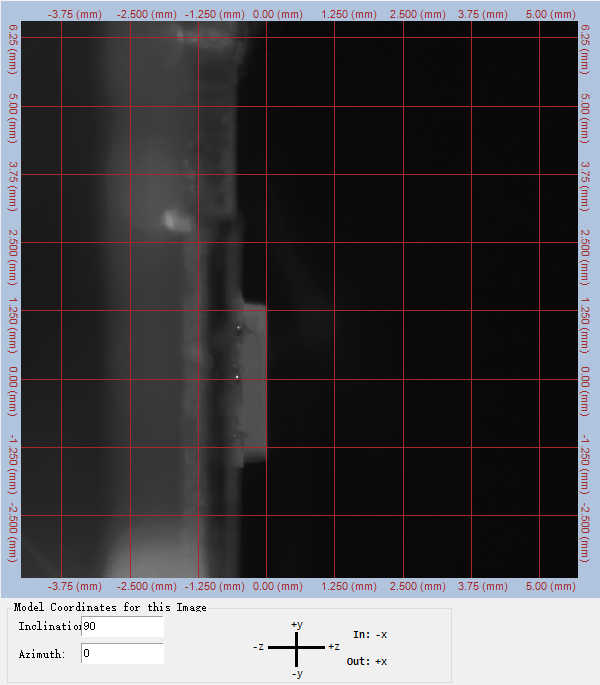Click the Azimuth input field
The width and height of the screenshot is (600, 685).
coord(123,653)
